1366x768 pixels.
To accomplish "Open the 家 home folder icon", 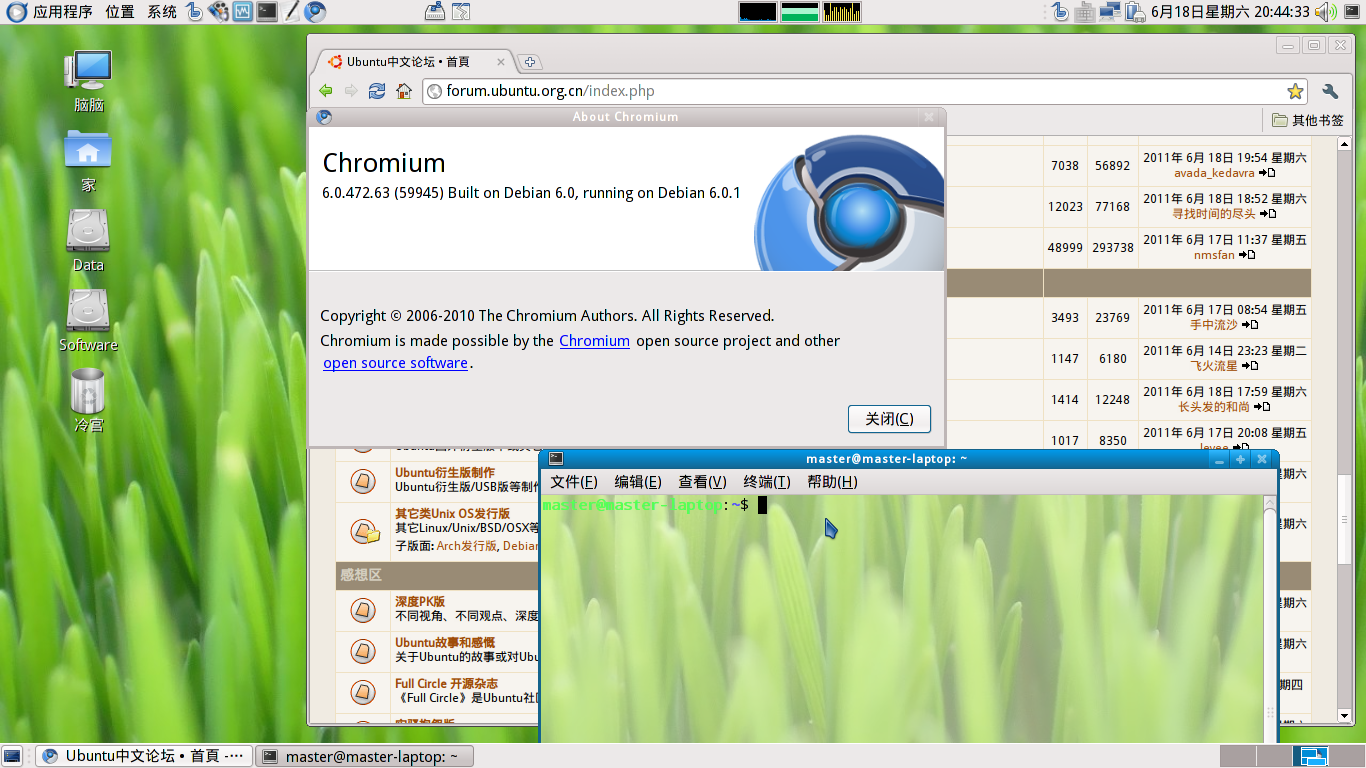I will coord(88,161).
